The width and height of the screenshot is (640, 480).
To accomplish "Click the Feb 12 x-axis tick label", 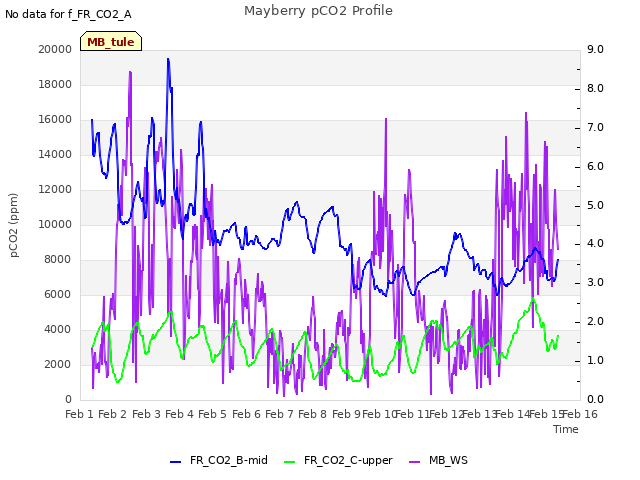I will pyautogui.click(x=446, y=414).
